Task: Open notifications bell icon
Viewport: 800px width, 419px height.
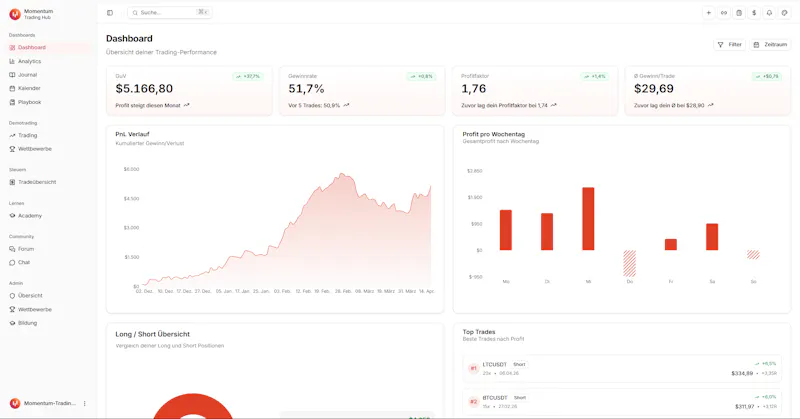Action: [769, 13]
